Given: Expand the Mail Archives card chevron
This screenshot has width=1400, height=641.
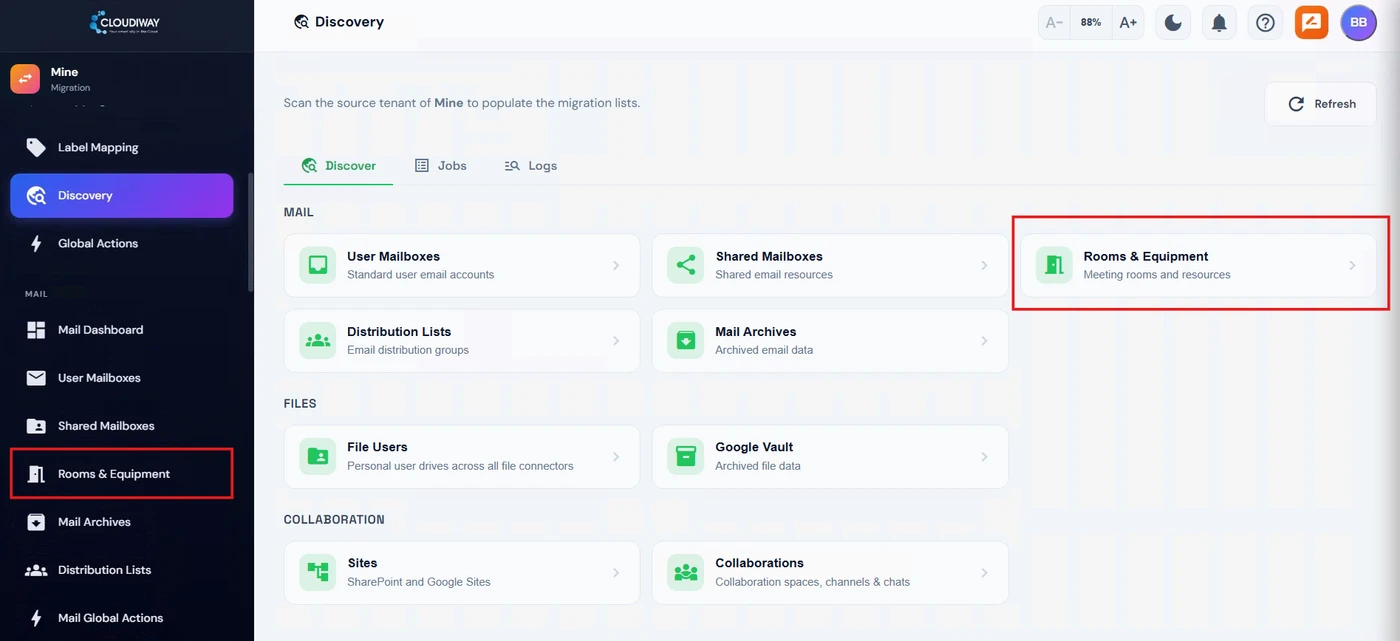Looking at the screenshot, I should tap(984, 341).
